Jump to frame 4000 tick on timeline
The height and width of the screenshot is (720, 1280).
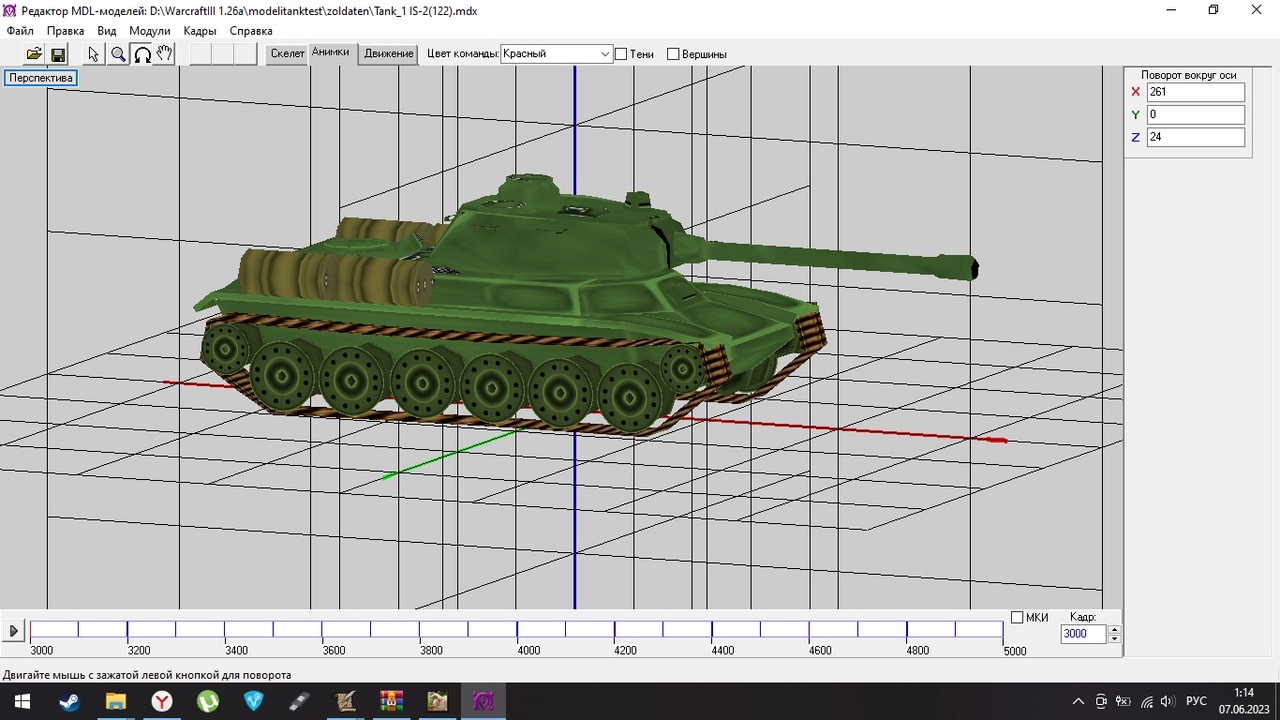[517, 630]
